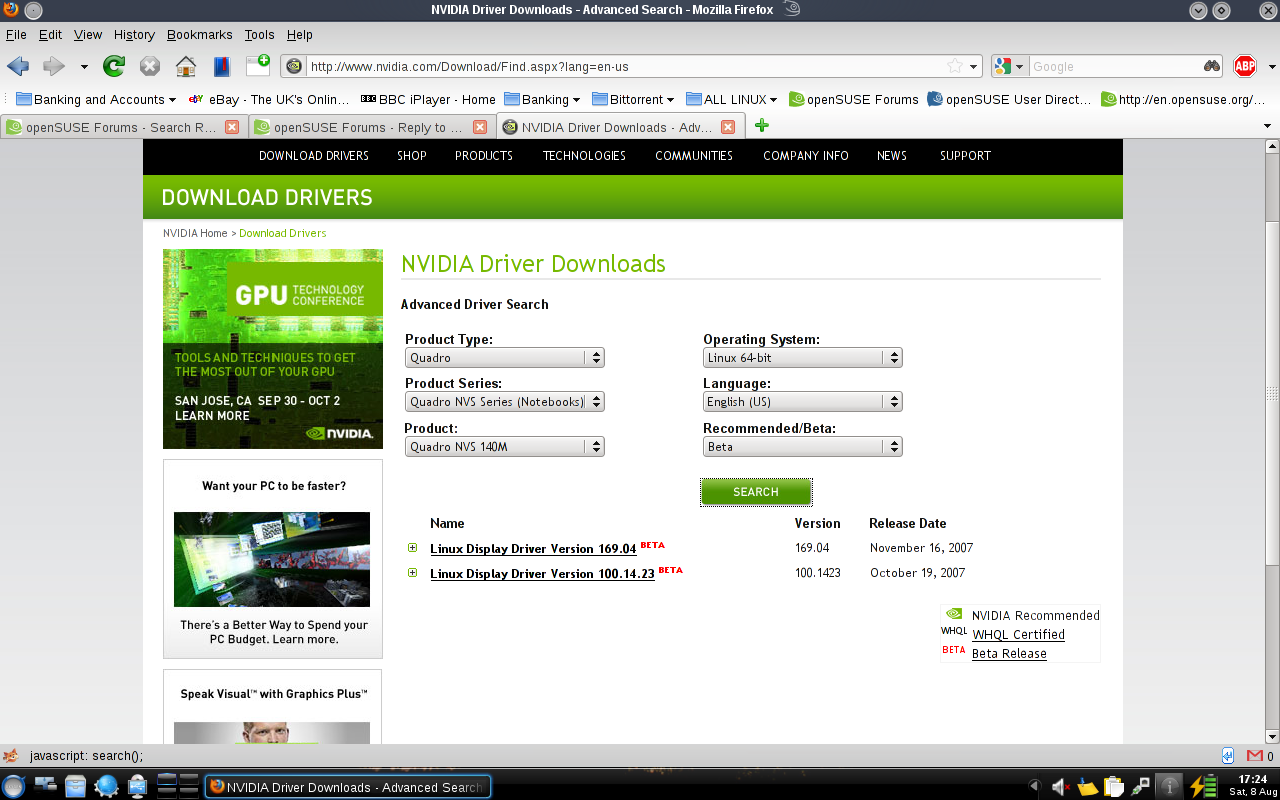Open the Edit menu
The image size is (1280, 800).
pyautogui.click(x=50, y=34)
